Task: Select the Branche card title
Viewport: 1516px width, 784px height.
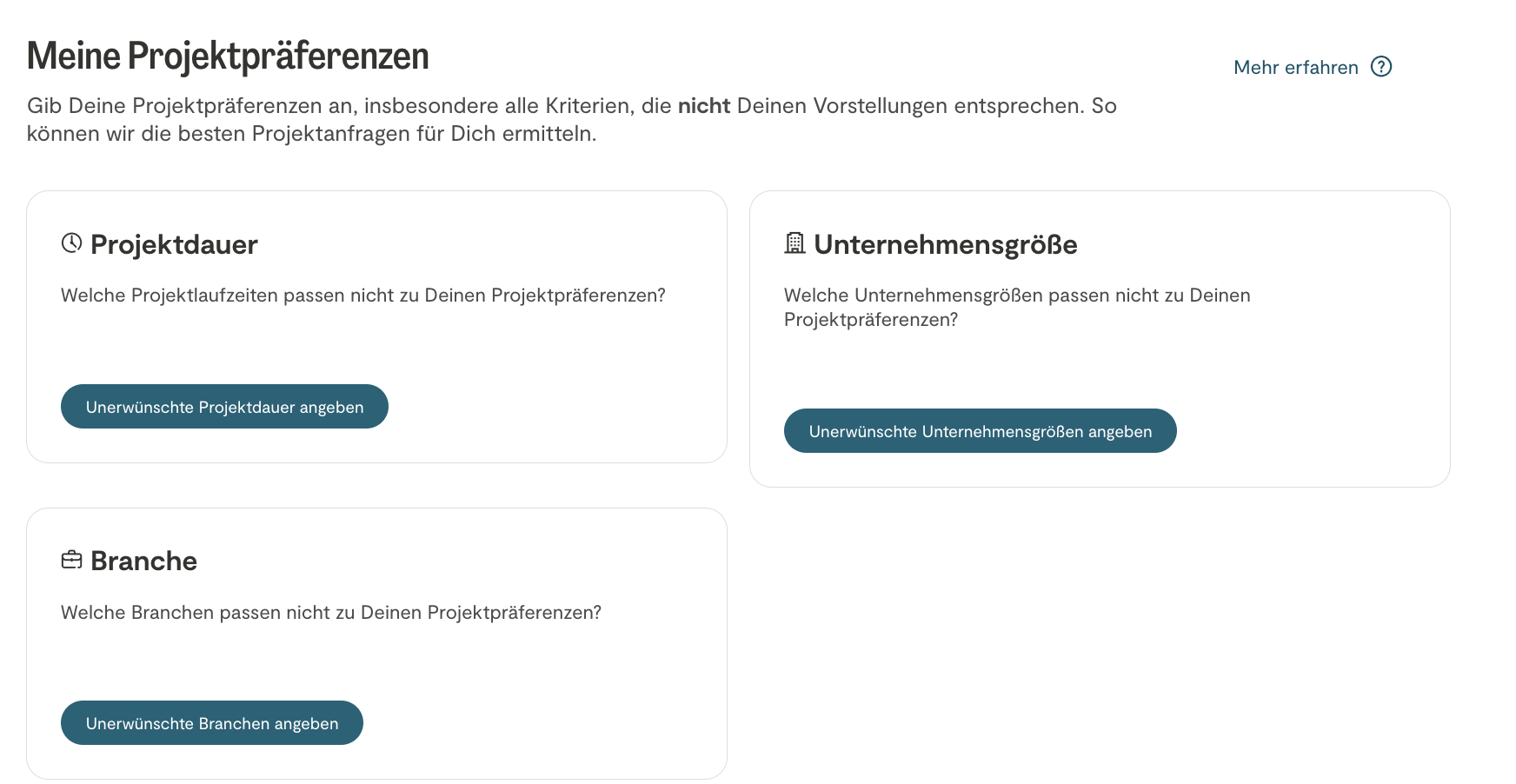Action: pos(143,561)
